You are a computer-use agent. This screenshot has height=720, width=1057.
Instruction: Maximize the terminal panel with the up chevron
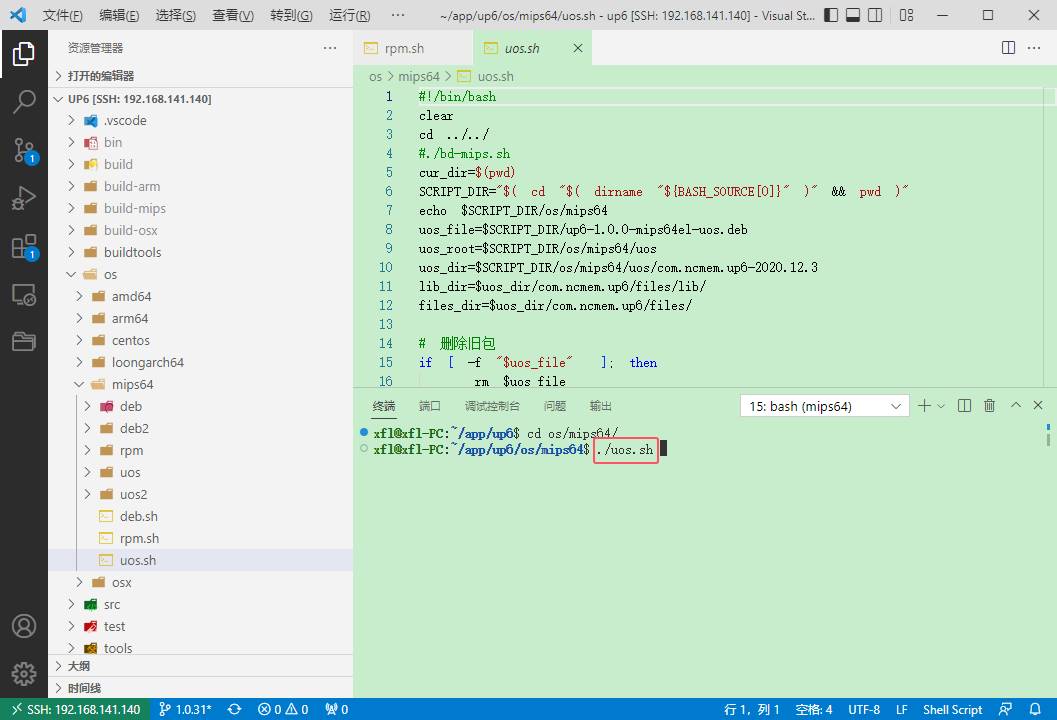pyautogui.click(x=1015, y=406)
